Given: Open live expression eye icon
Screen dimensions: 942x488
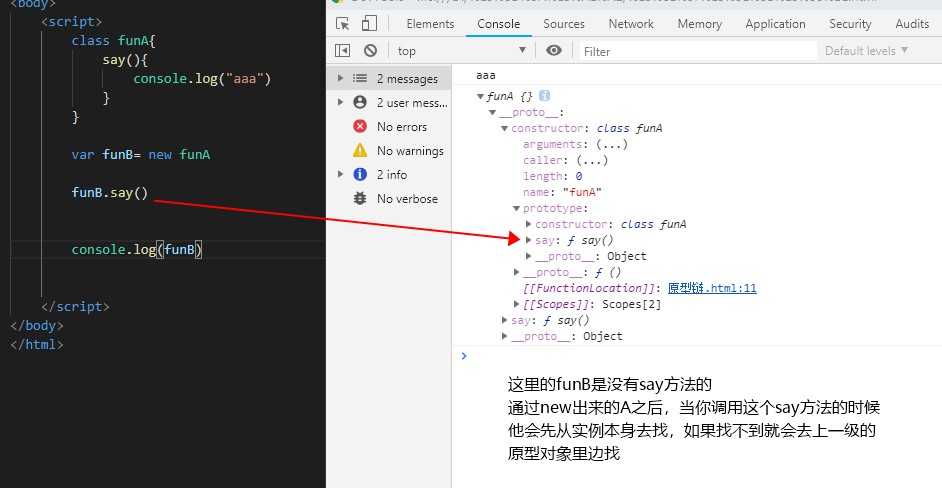Looking at the screenshot, I should [554, 50].
